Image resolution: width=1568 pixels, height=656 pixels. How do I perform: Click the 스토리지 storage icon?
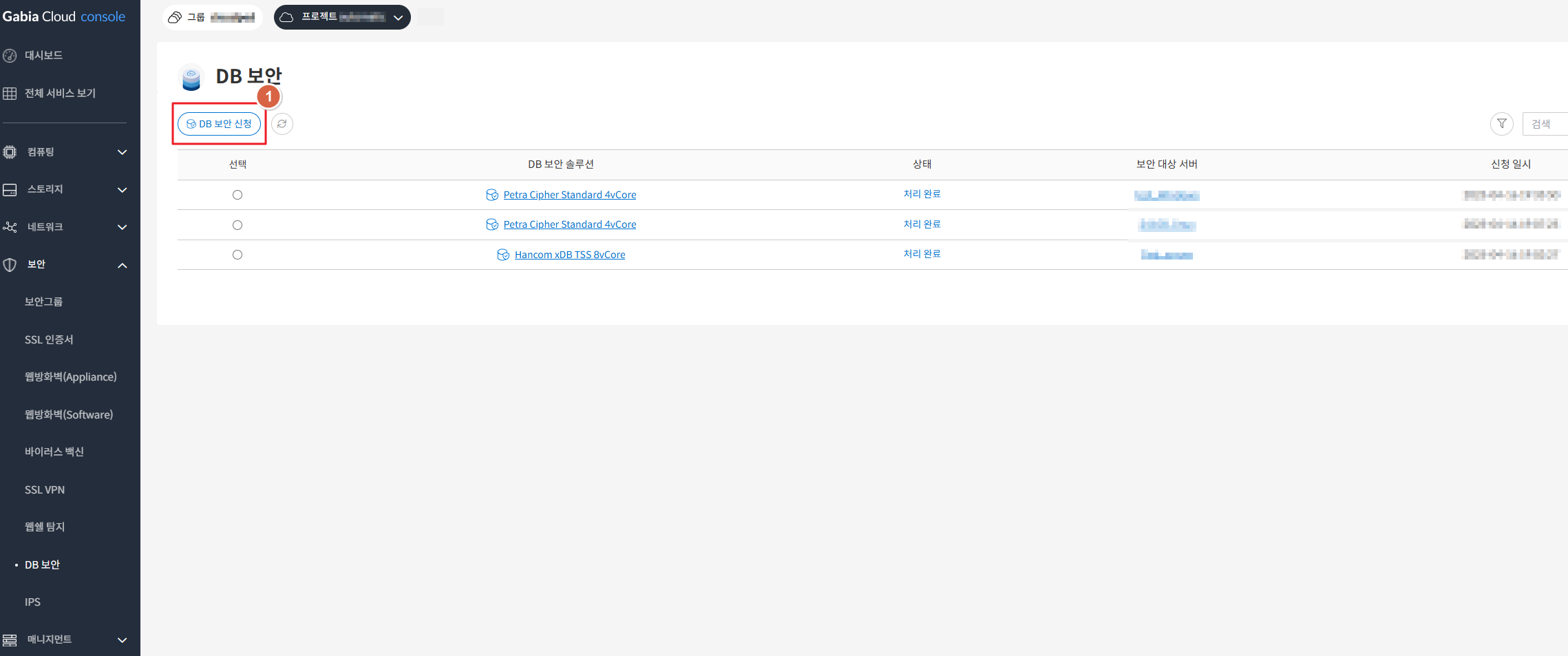coord(10,189)
